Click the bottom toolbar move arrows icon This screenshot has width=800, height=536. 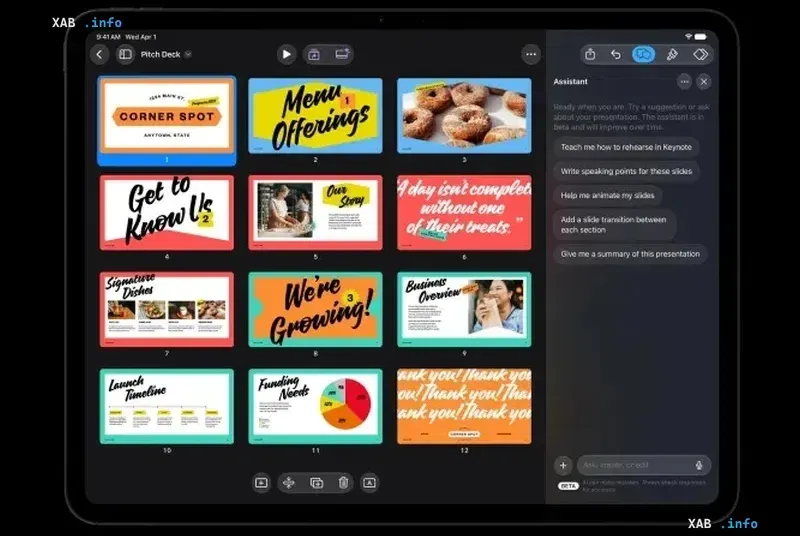tap(289, 483)
